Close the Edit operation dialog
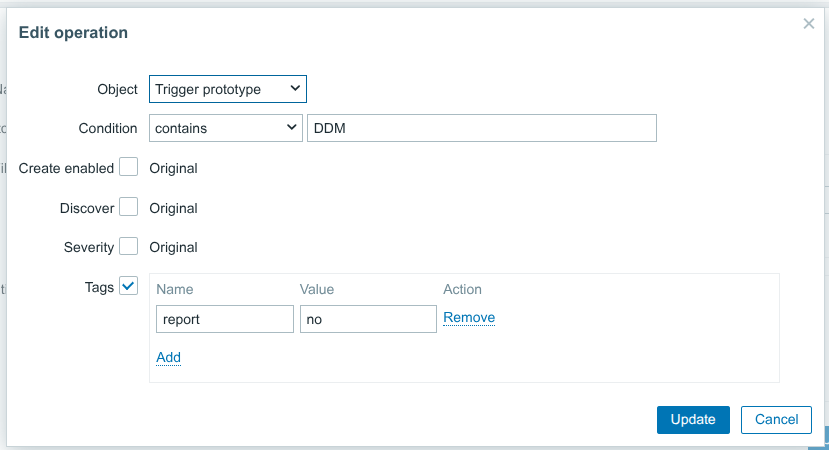829x450 pixels. [809, 23]
